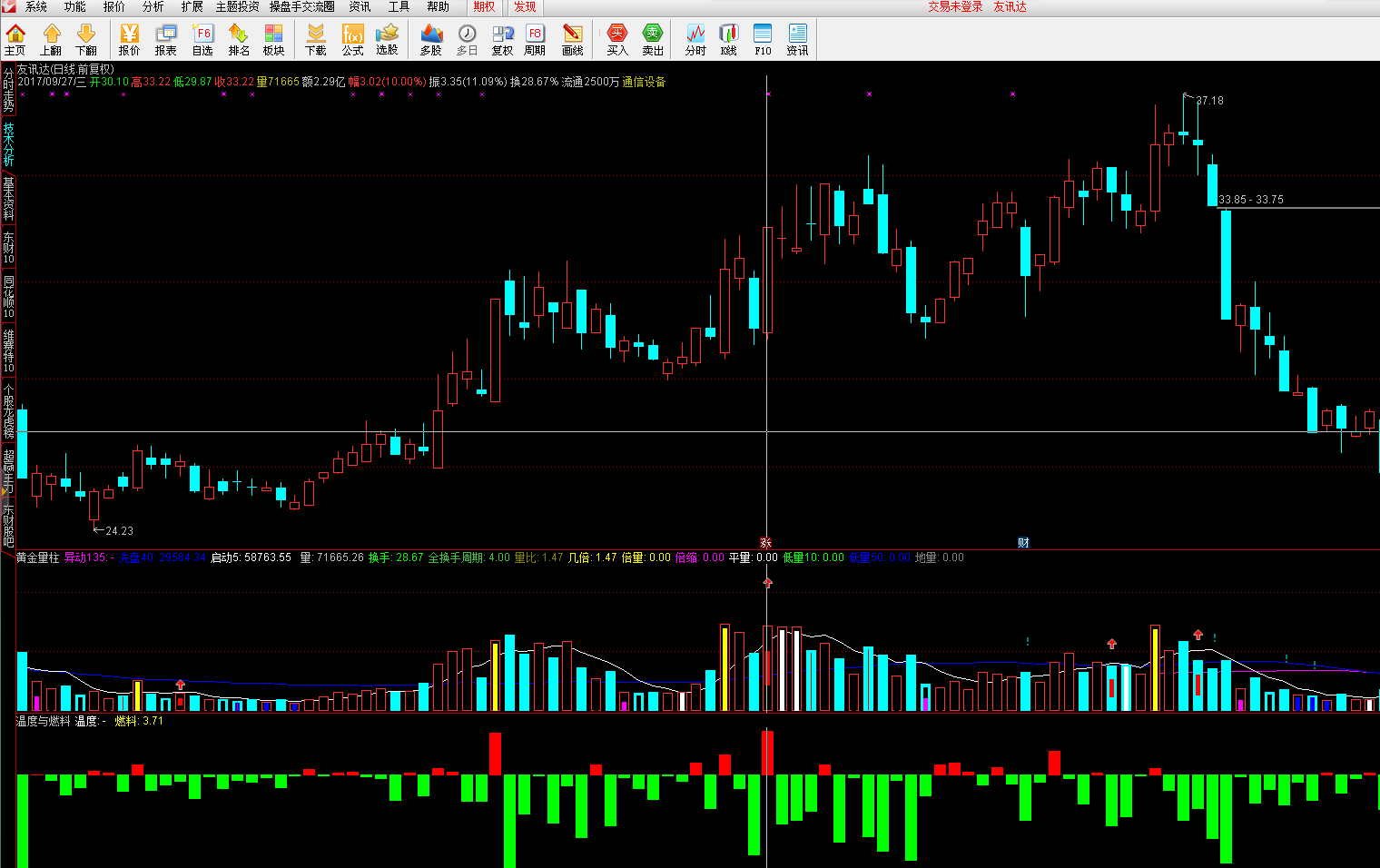Open the 资讯 menu in menu bar
Viewport: 1380px width, 868px height.
click(360, 6)
